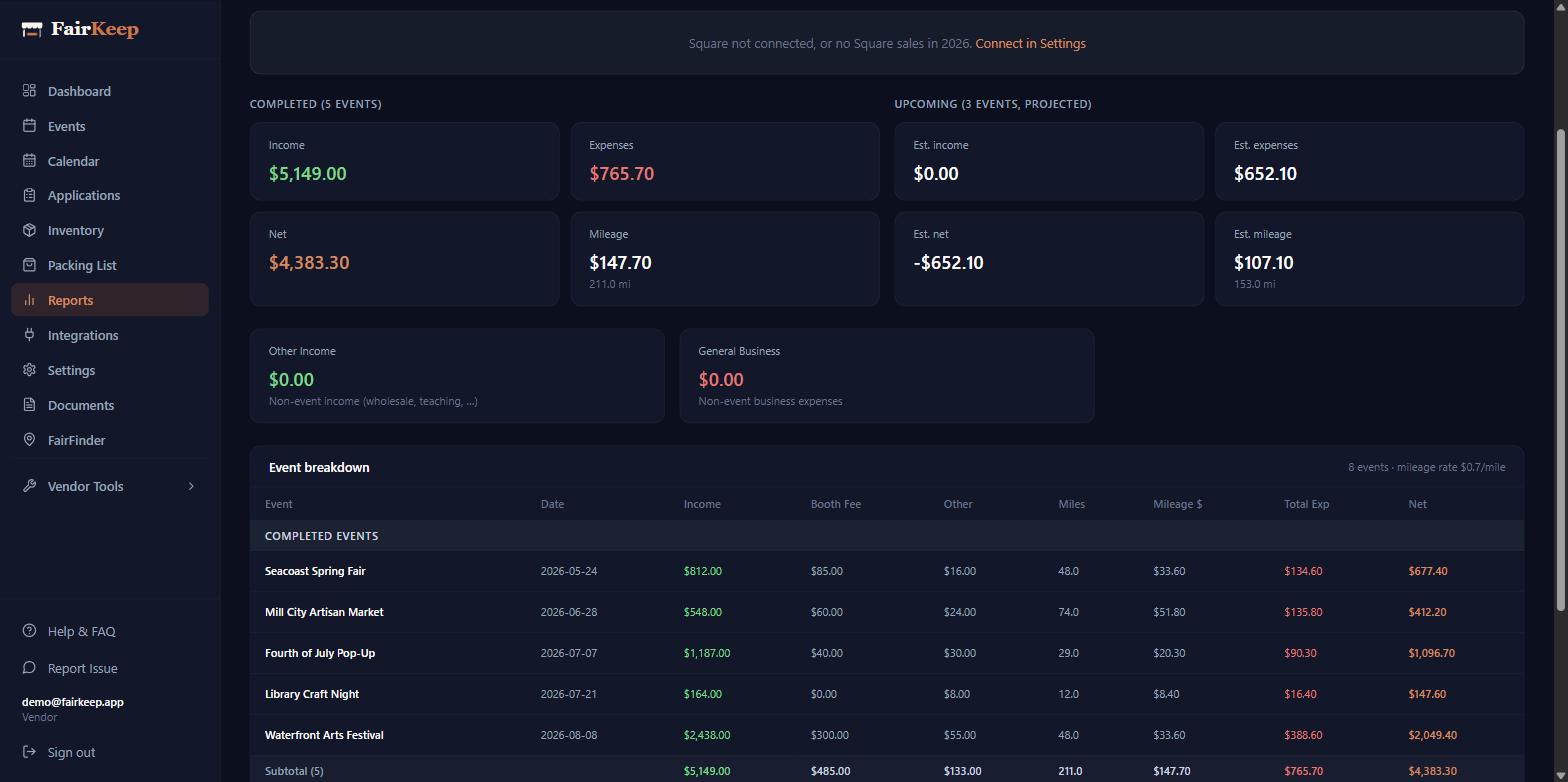Click the FairFinder map pin icon
The image size is (1568, 782).
point(30,440)
